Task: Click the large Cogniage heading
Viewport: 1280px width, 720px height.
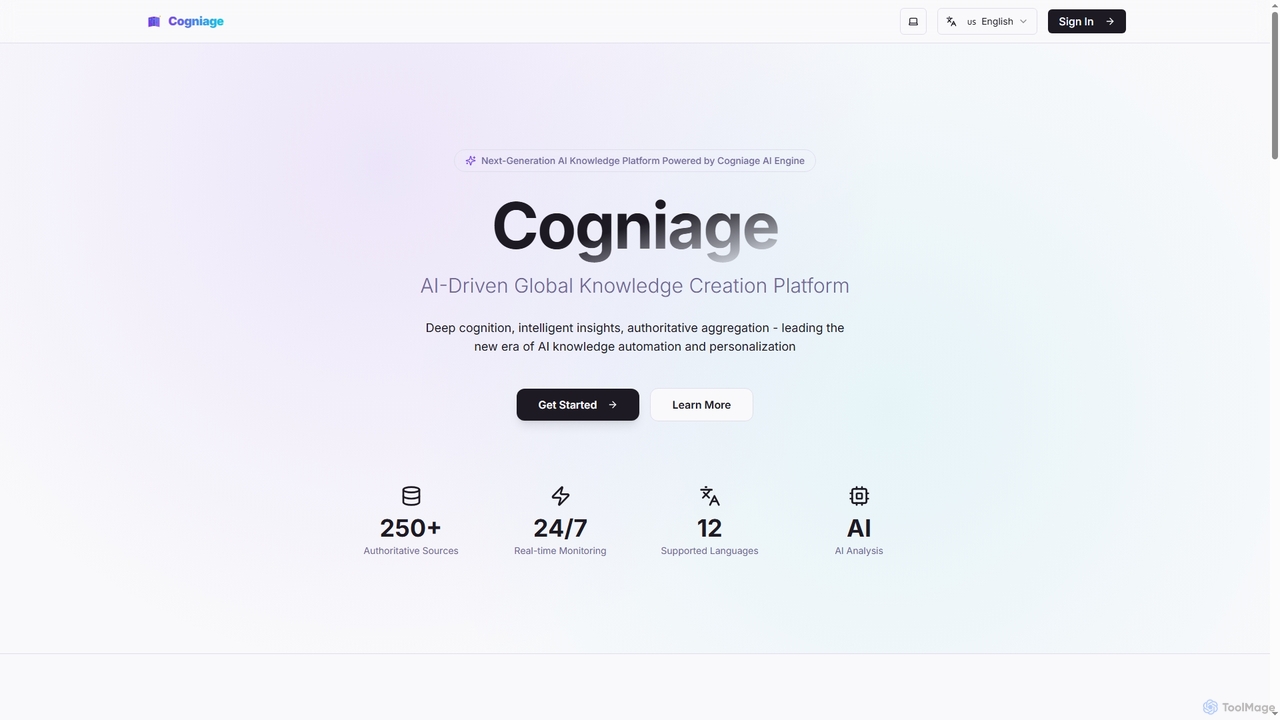Action: (635, 228)
